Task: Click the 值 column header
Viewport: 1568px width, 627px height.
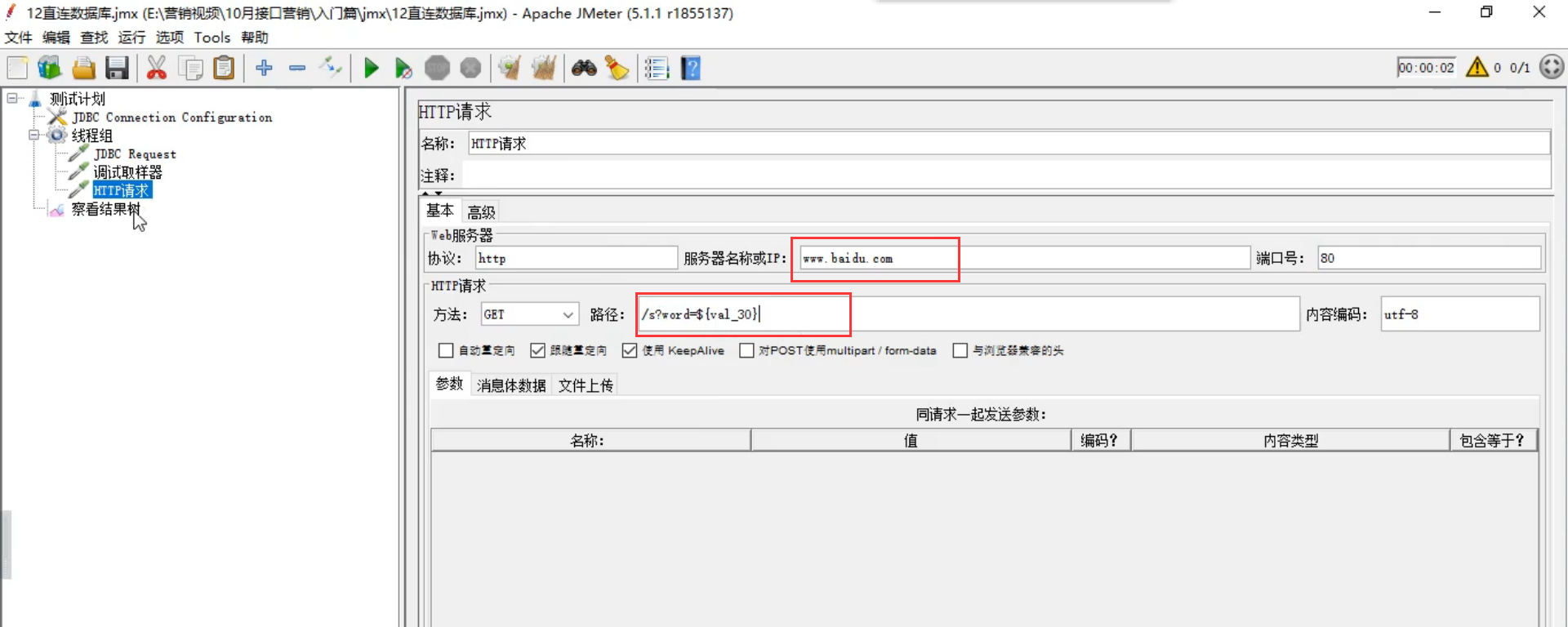Action: click(x=911, y=441)
